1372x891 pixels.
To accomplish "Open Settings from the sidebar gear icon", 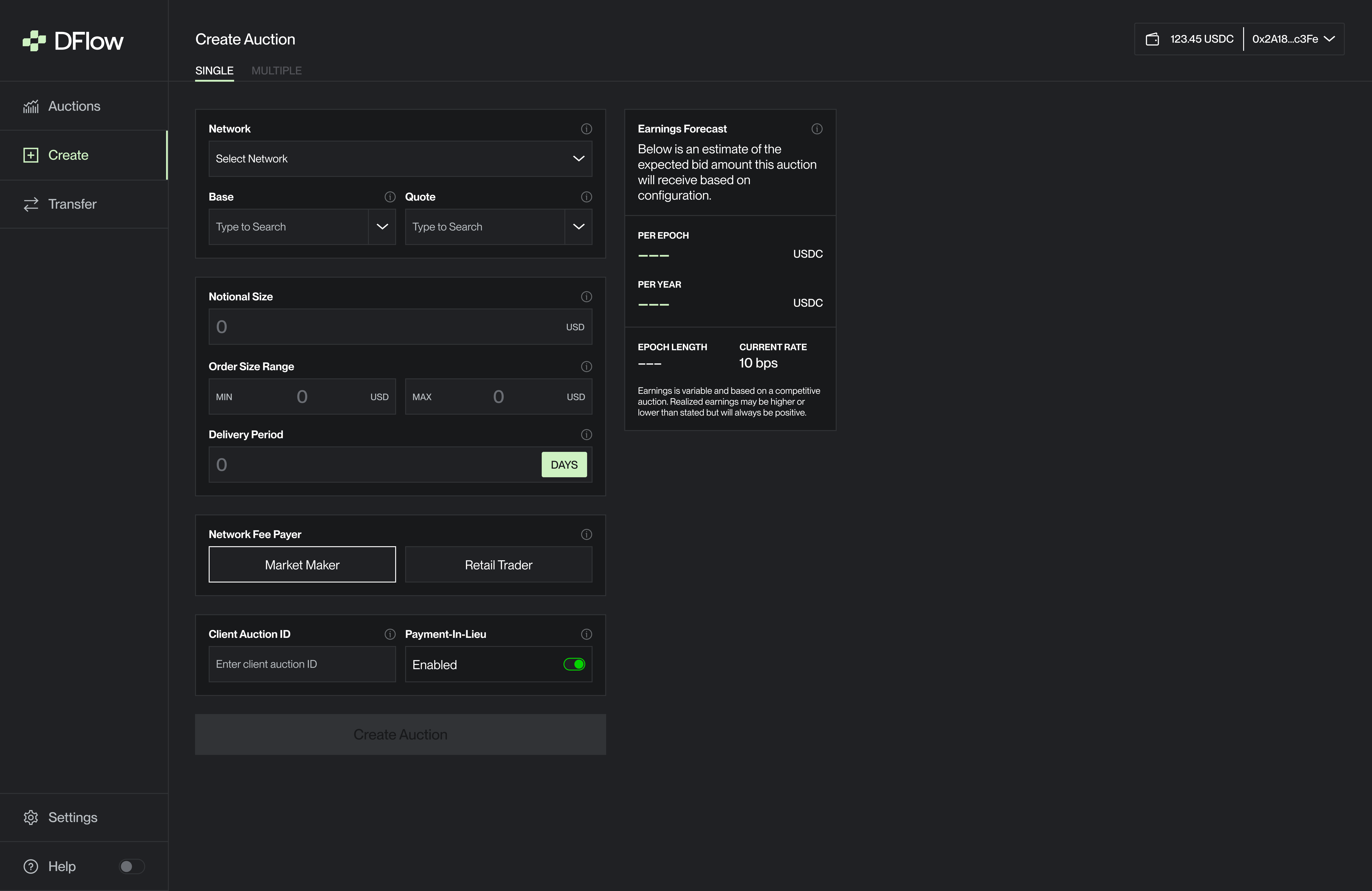I will pos(31,817).
